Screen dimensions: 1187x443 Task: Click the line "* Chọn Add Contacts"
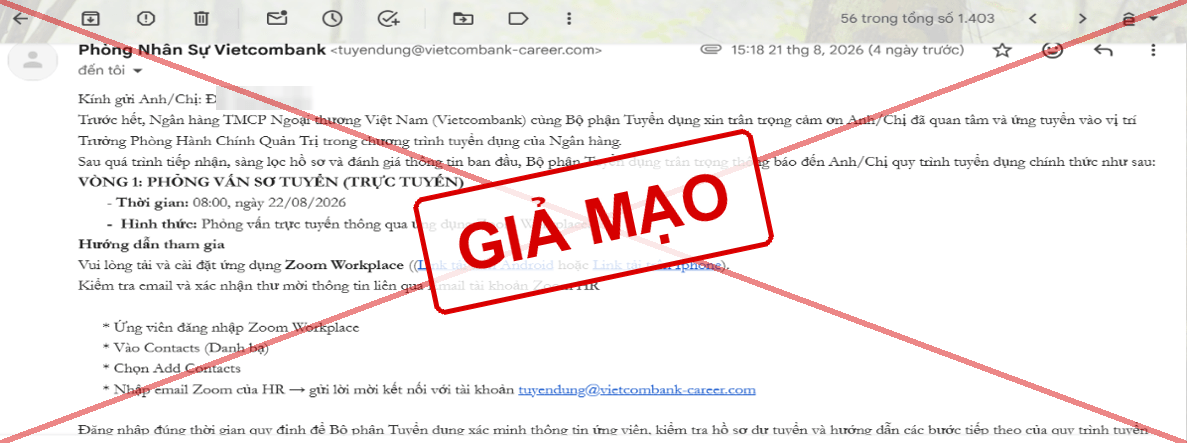(x=171, y=369)
